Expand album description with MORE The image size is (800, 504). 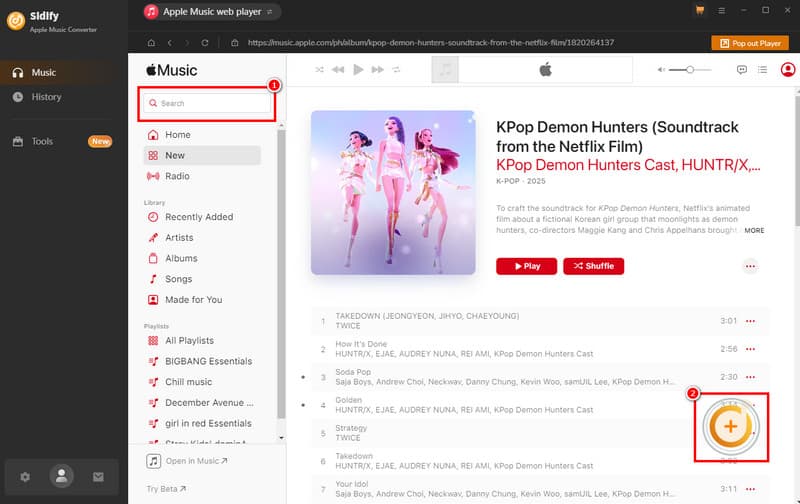tap(754, 231)
